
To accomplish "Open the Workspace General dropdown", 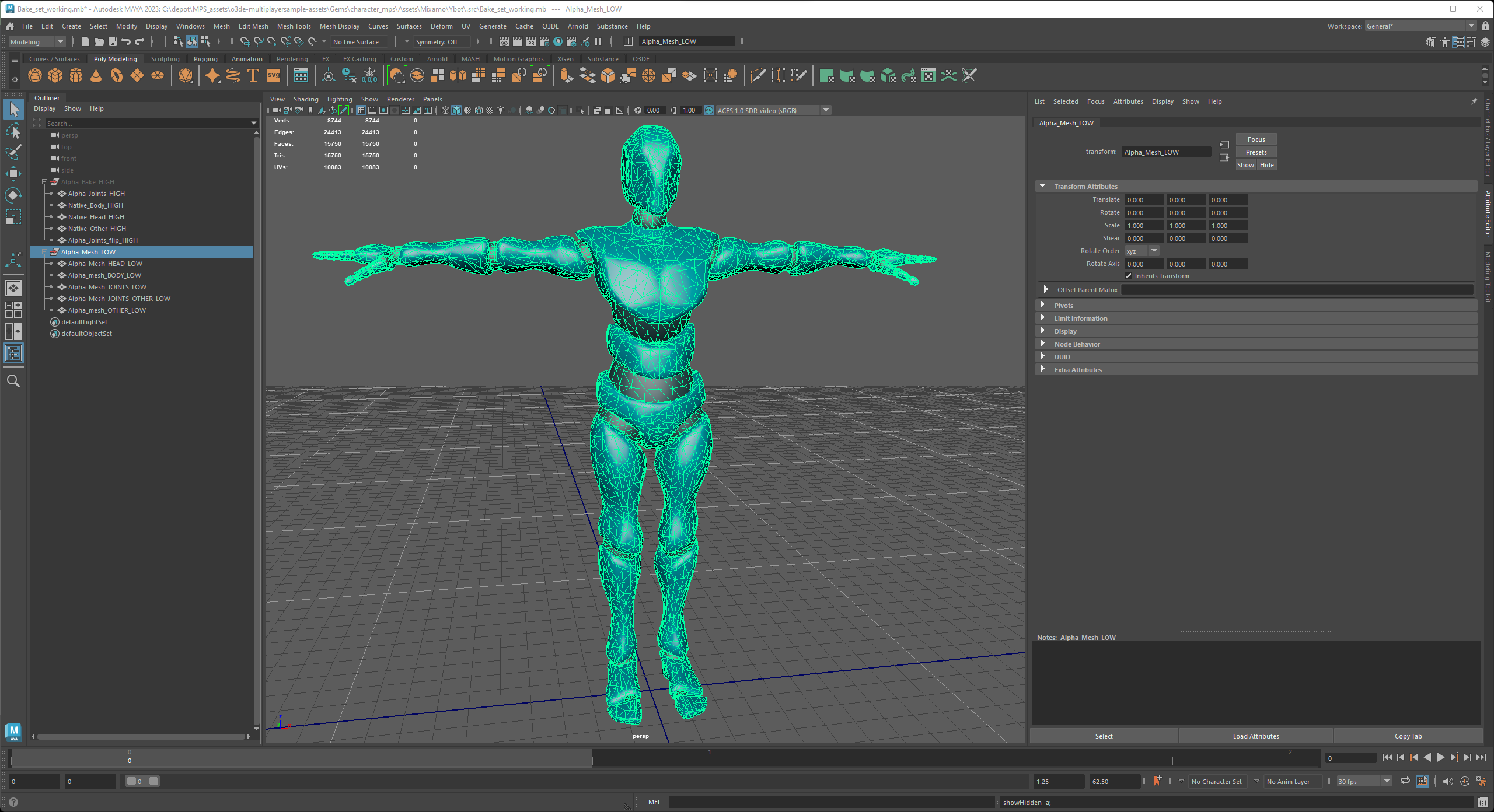I will [1420, 26].
